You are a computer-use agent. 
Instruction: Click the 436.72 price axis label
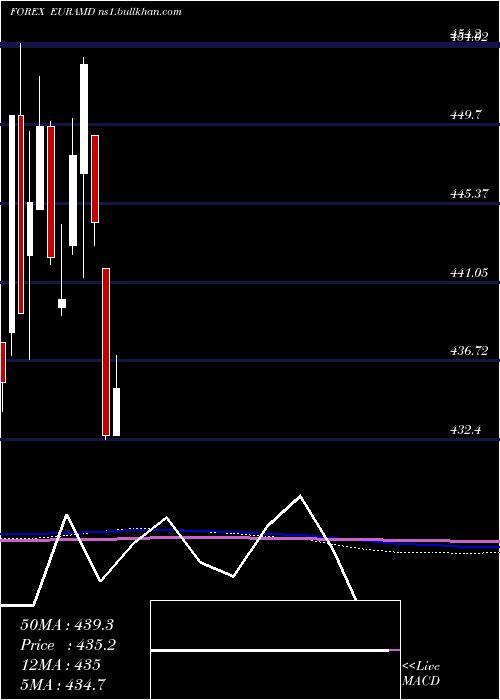pyautogui.click(x=469, y=351)
